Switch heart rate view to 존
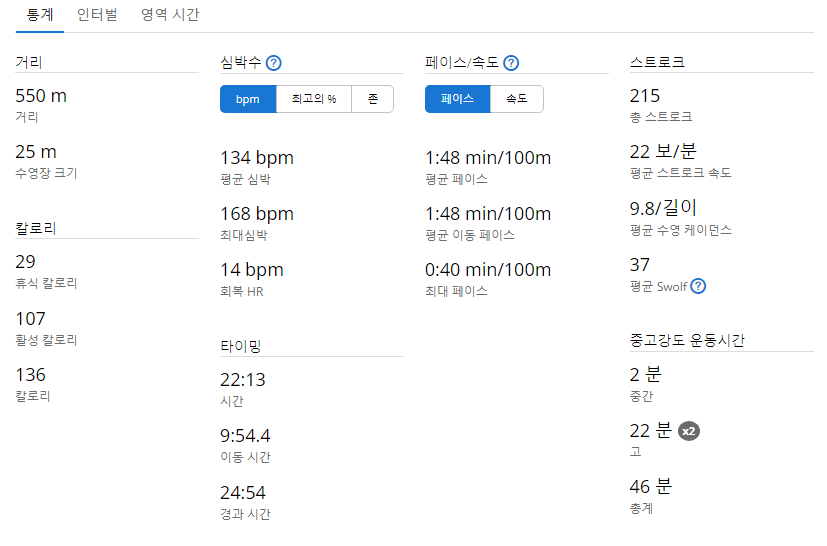 [372, 99]
